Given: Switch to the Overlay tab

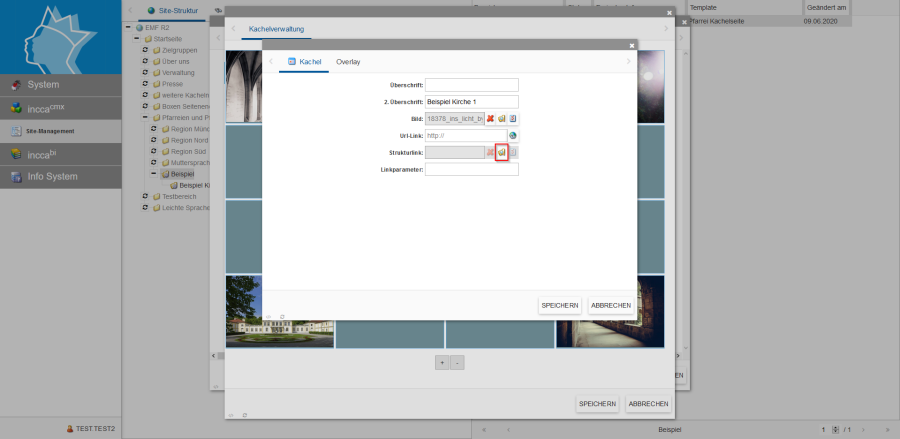Looking at the screenshot, I should (x=348, y=62).
